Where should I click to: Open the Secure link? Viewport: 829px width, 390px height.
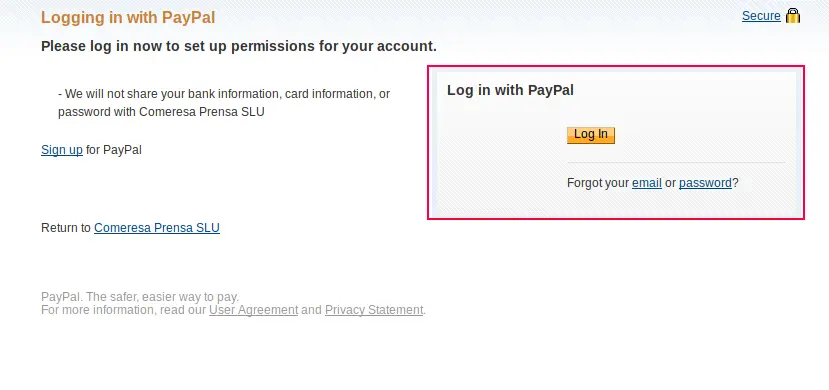pos(761,16)
